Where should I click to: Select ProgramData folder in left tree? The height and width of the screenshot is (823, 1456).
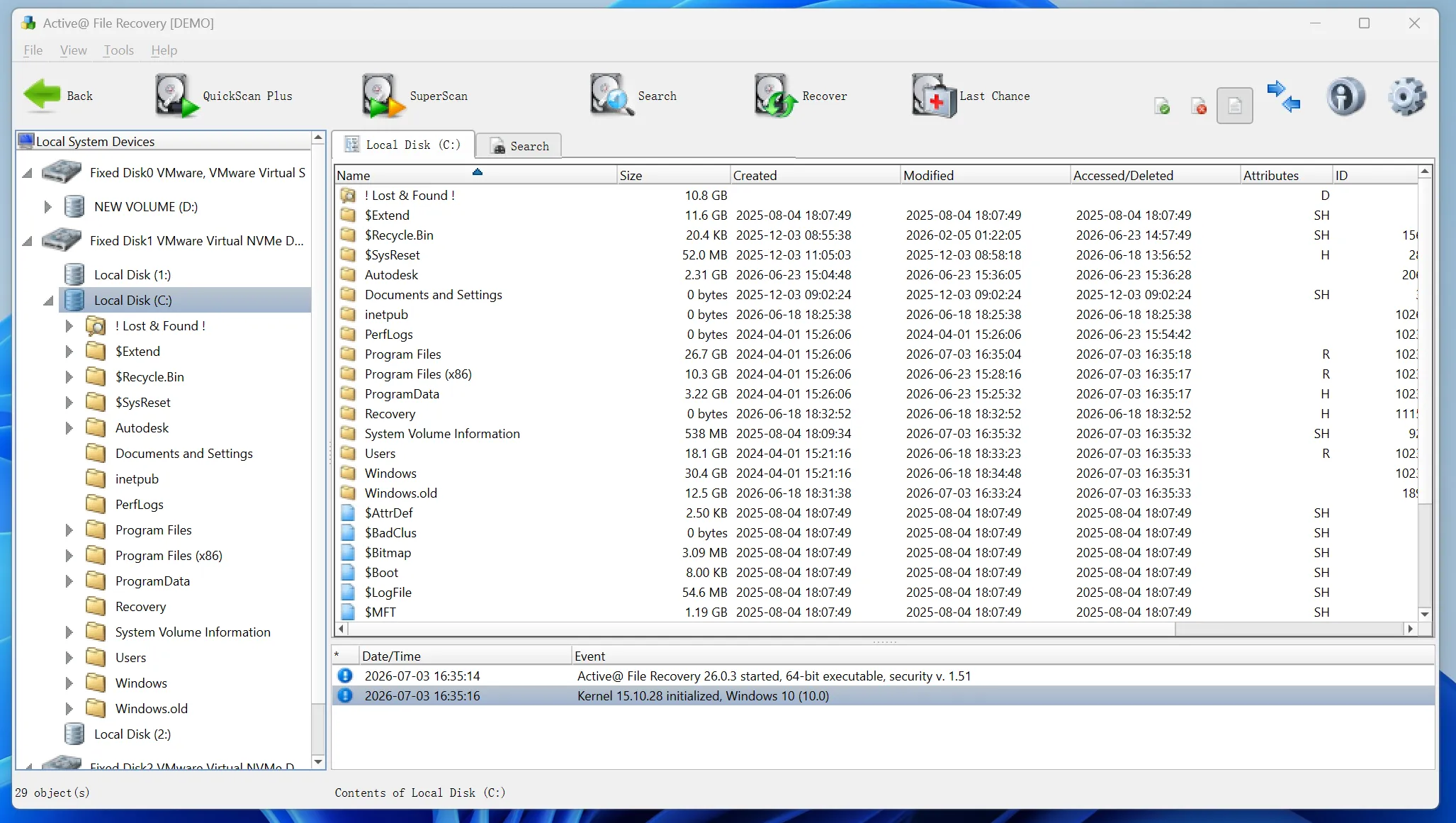click(152, 581)
